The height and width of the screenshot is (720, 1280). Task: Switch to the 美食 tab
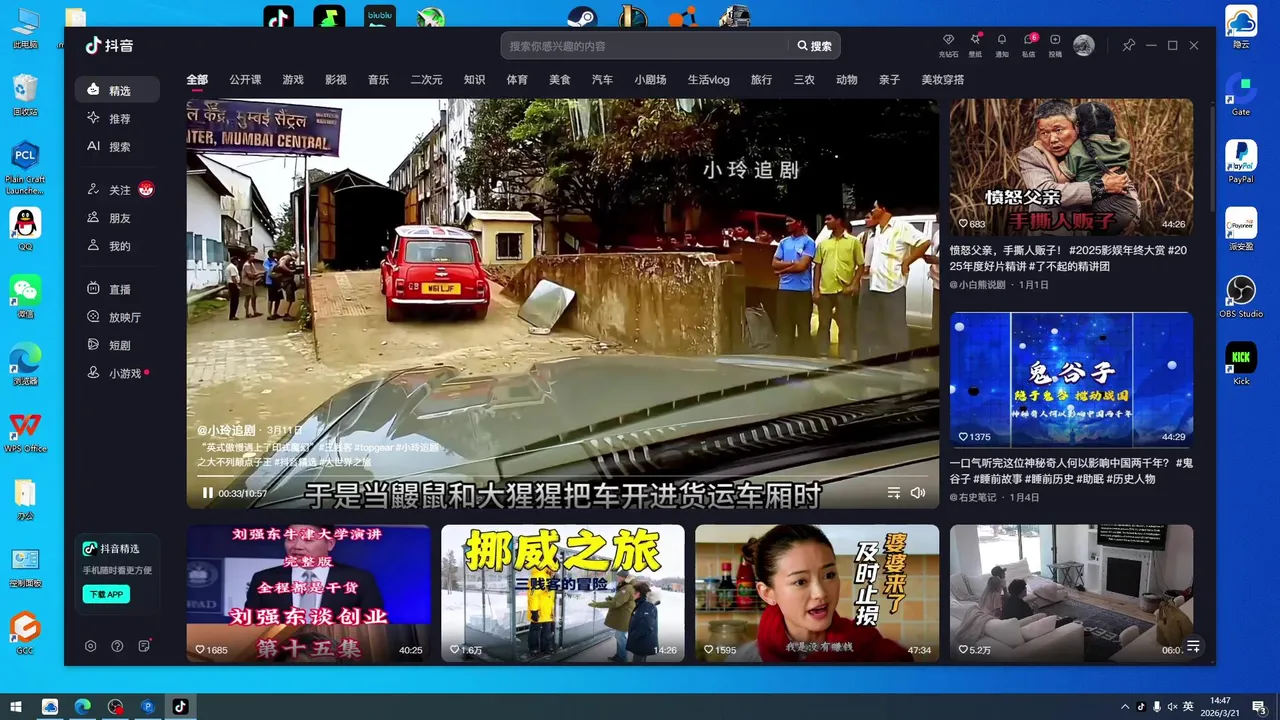tap(560, 80)
